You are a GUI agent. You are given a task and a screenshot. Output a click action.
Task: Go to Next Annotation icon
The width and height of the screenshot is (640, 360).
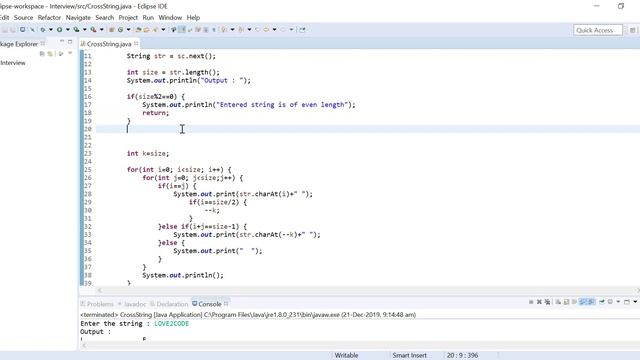click(224, 30)
